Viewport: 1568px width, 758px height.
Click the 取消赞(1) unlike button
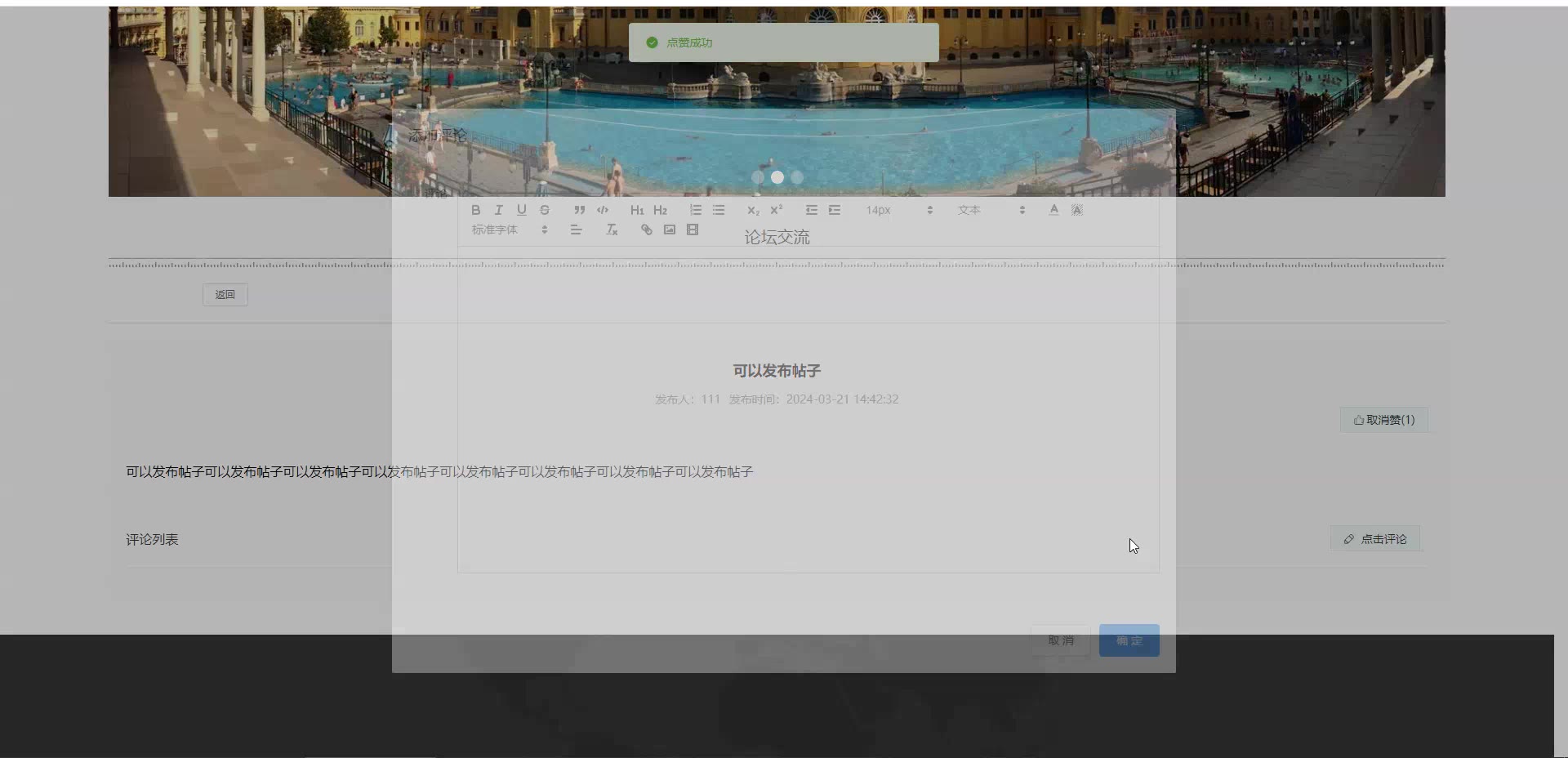[1383, 420]
